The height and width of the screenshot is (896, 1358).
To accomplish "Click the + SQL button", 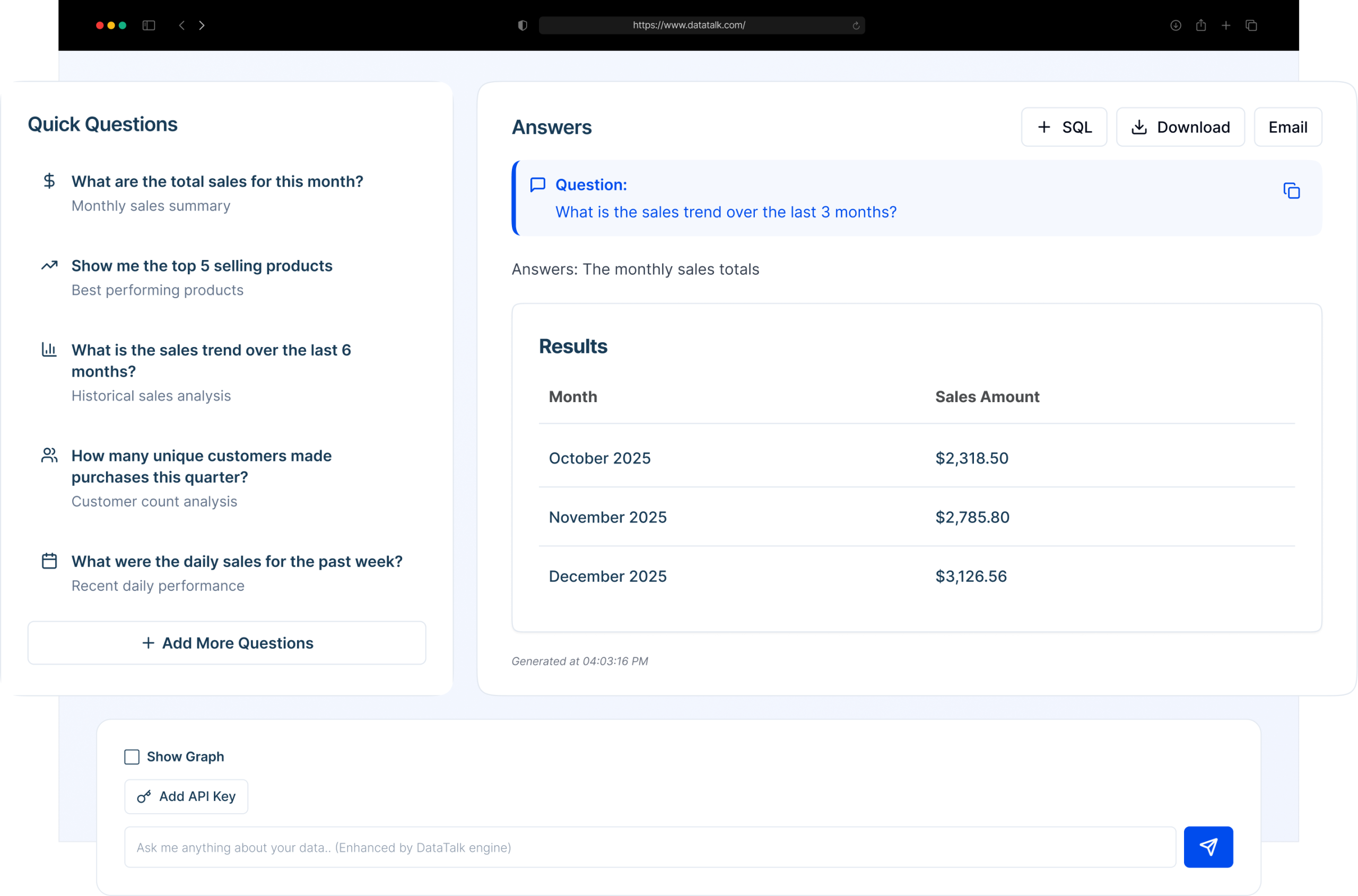I will [x=1063, y=127].
